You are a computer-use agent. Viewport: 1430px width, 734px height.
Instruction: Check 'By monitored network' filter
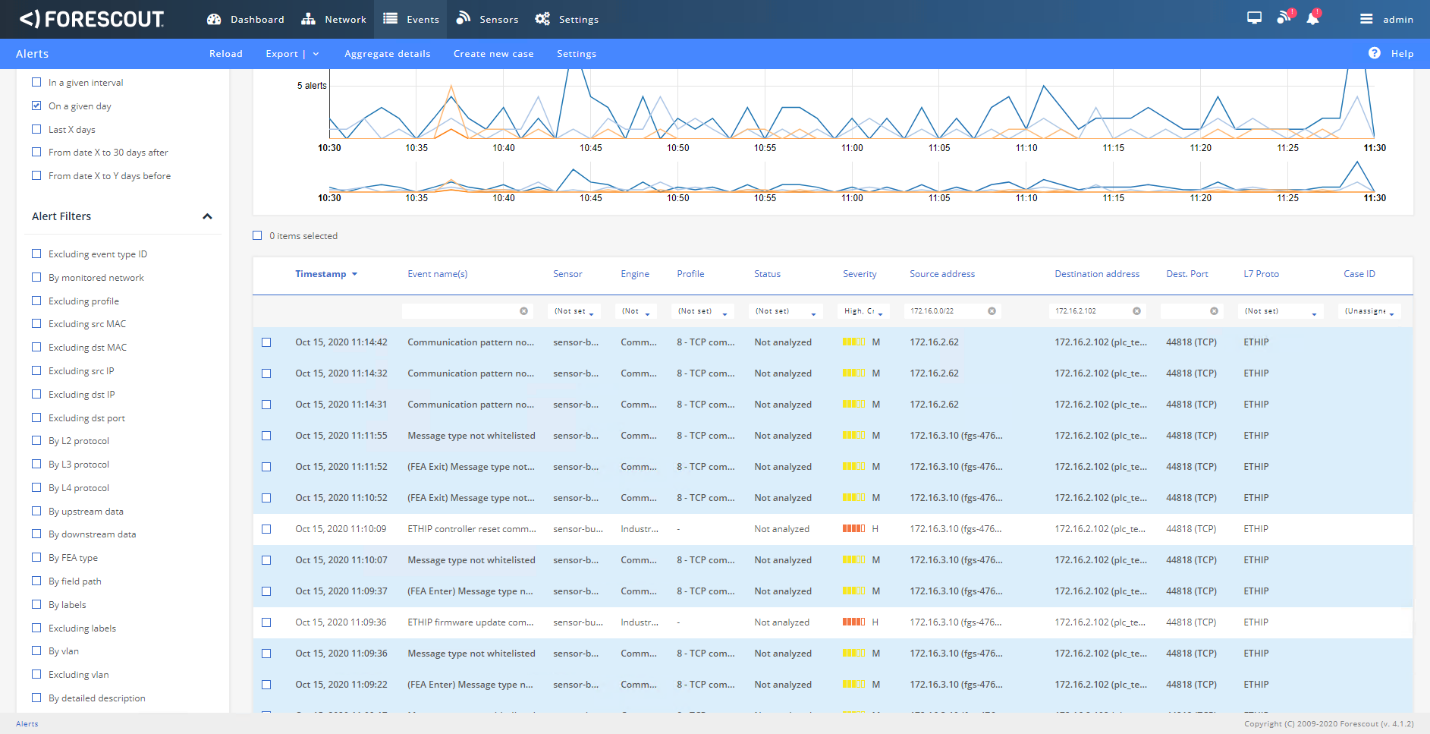(x=37, y=278)
